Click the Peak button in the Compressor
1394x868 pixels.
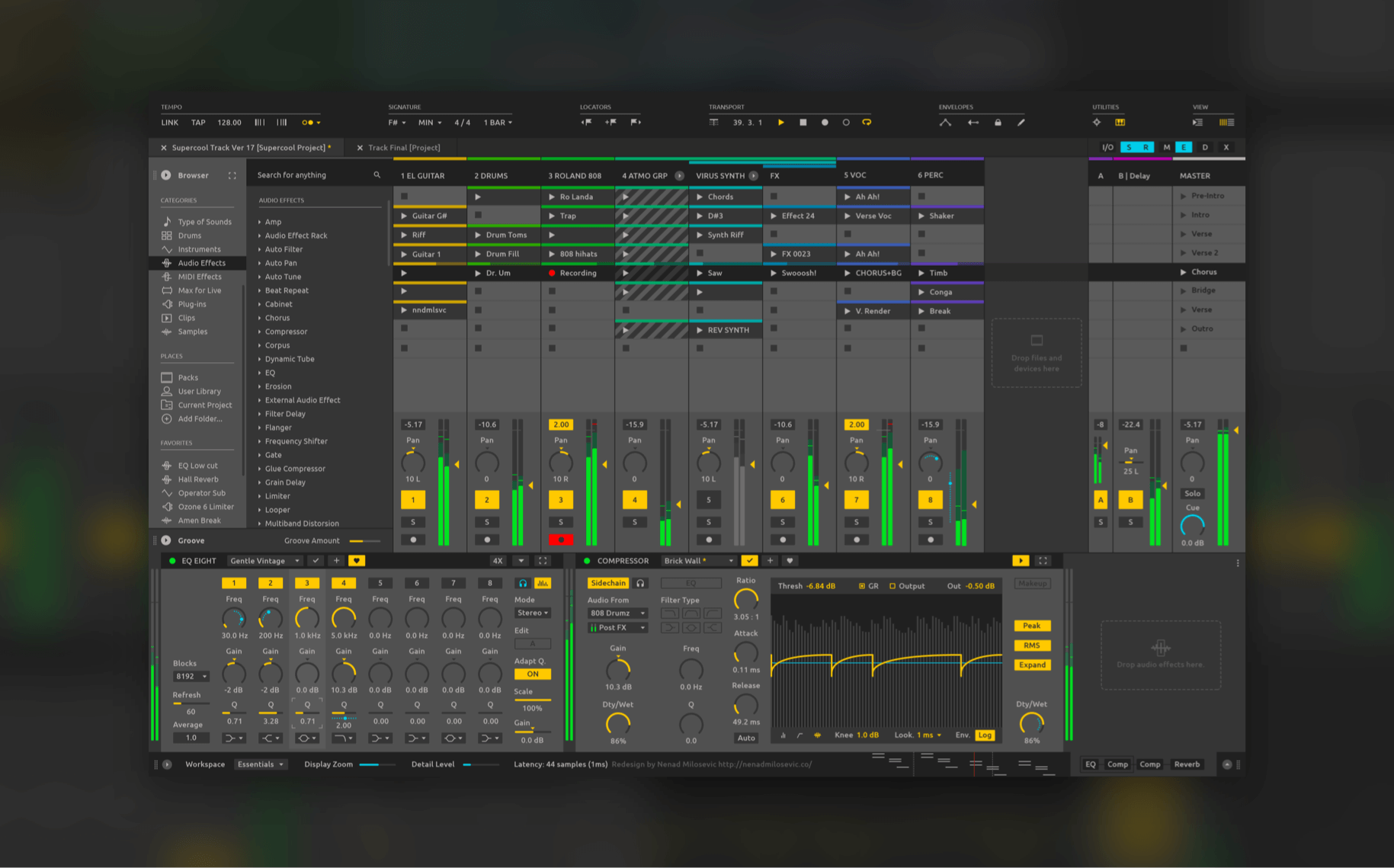point(1031,625)
